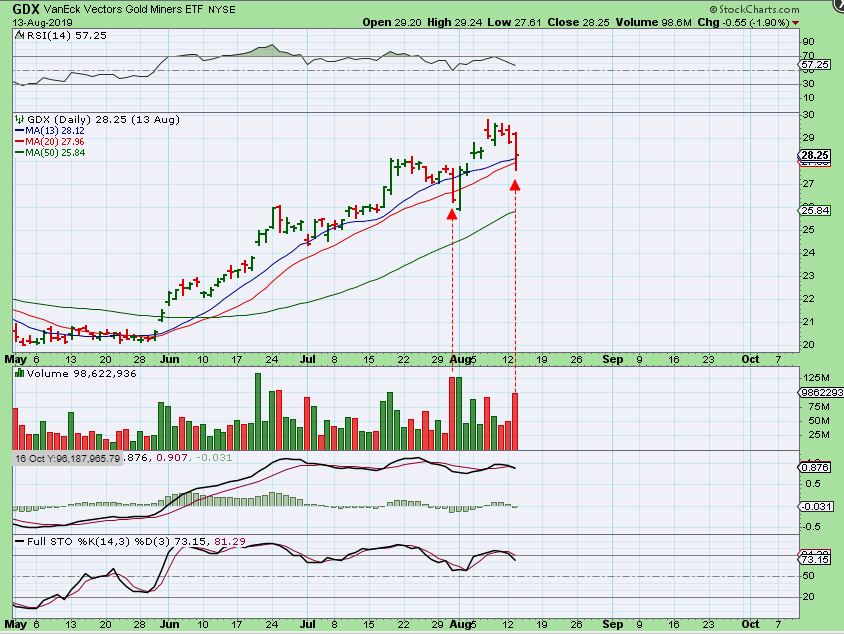
Task: Click the 125M label on the volume axis
Action: tap(816, 378)
